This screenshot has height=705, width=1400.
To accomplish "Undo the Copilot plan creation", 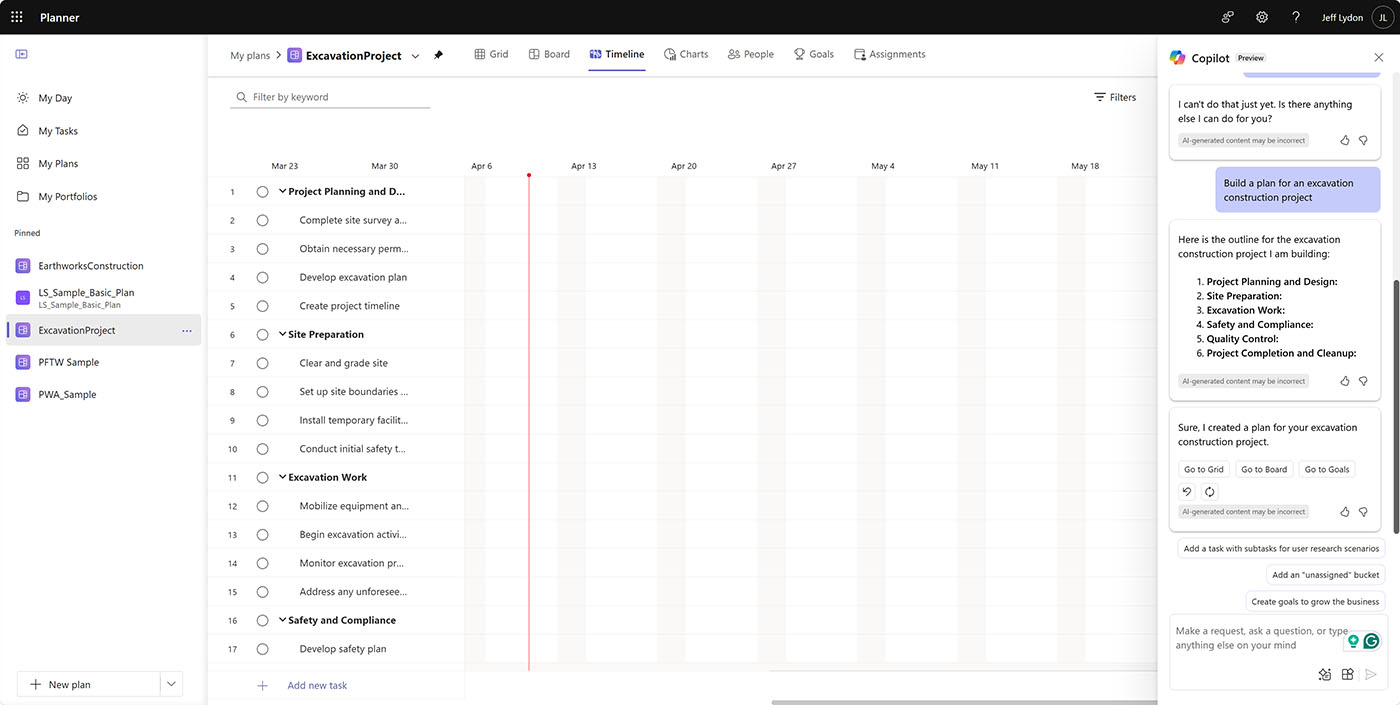I will pos(1187,491).
